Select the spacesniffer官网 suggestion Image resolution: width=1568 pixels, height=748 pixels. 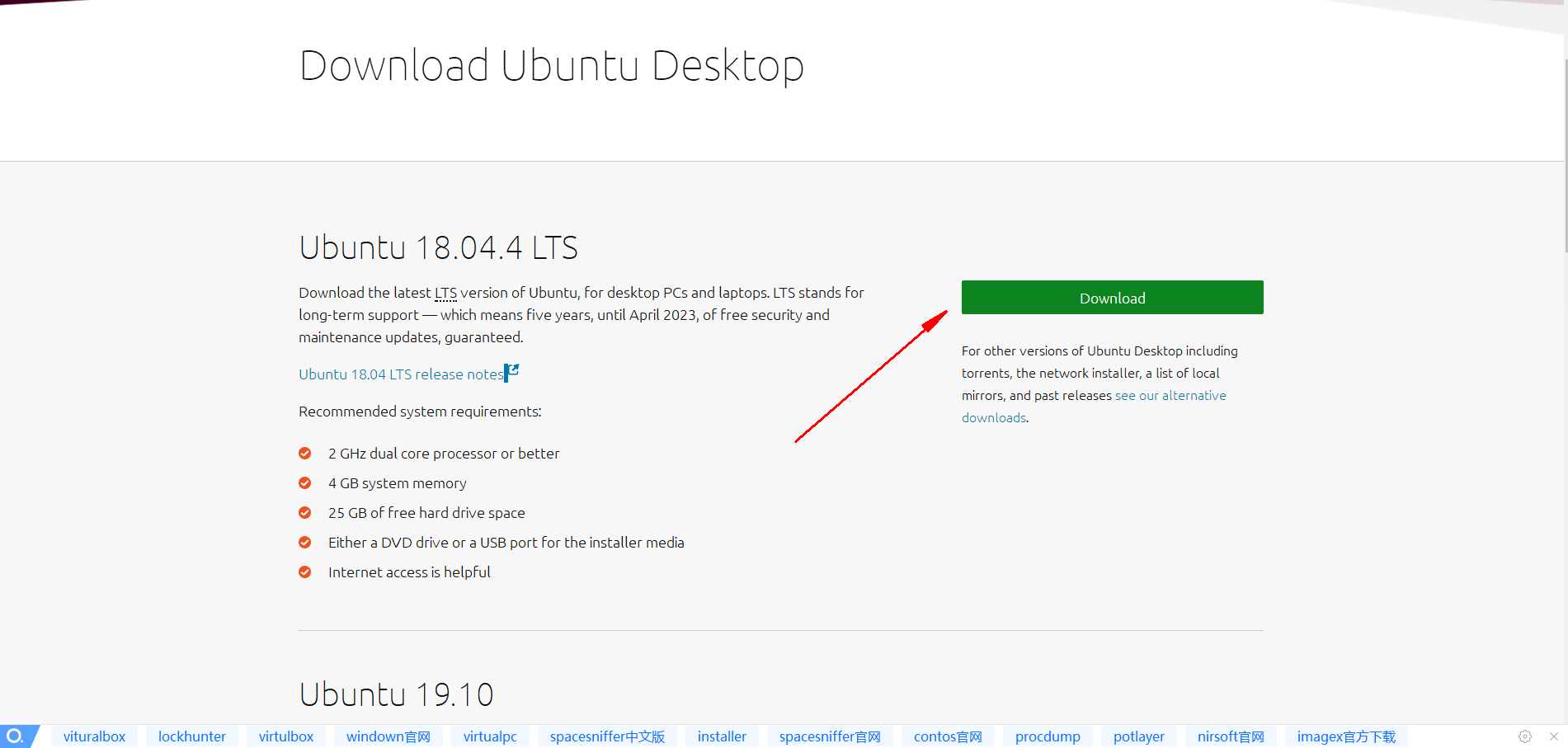pyautogui.click(x=830, y=736)
